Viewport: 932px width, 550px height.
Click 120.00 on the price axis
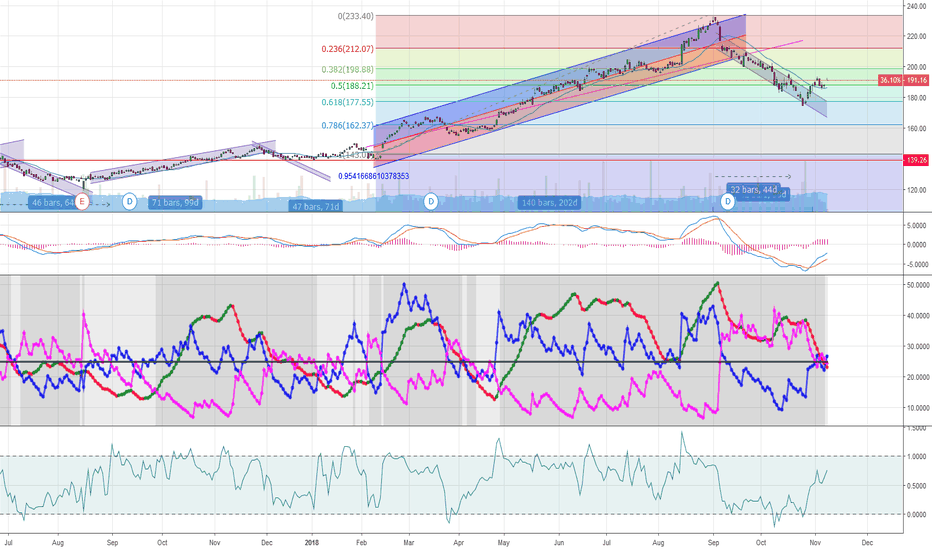(916, 190)
